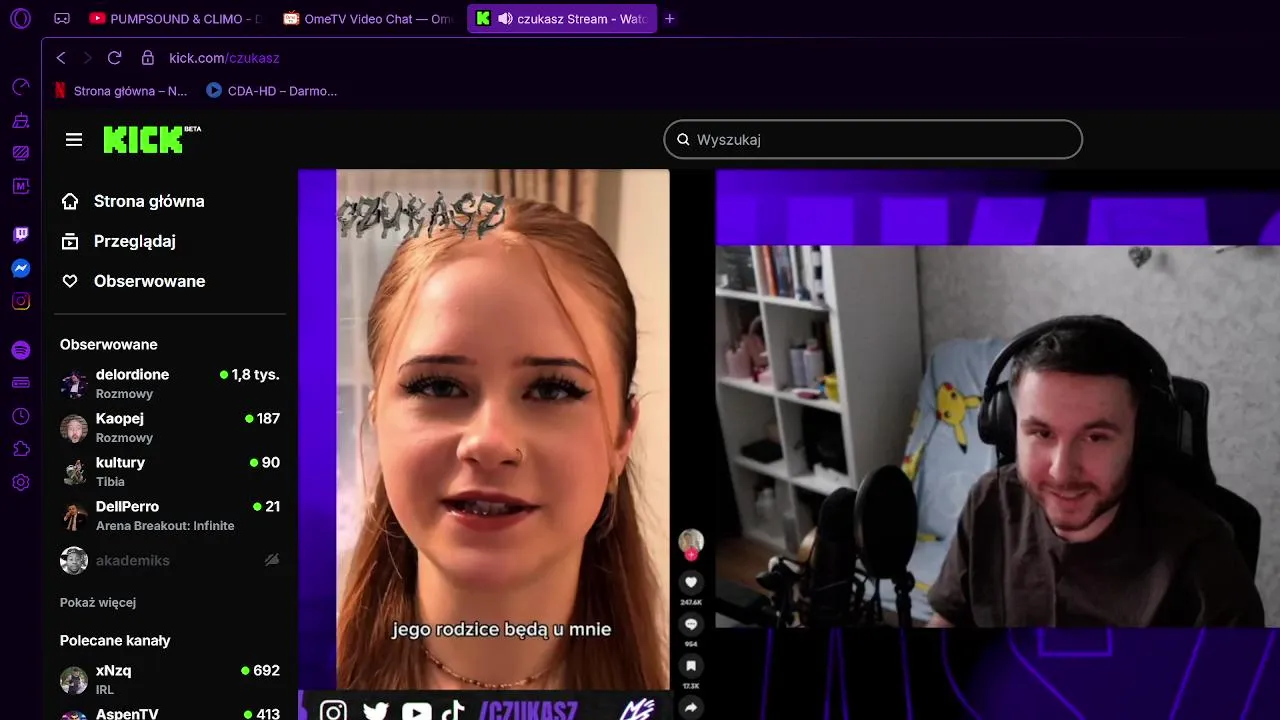Open Instagram panel in browser sidebar
Image resolution: width=1280 pixels, height=720 pixels.
(x=21, y=301)
